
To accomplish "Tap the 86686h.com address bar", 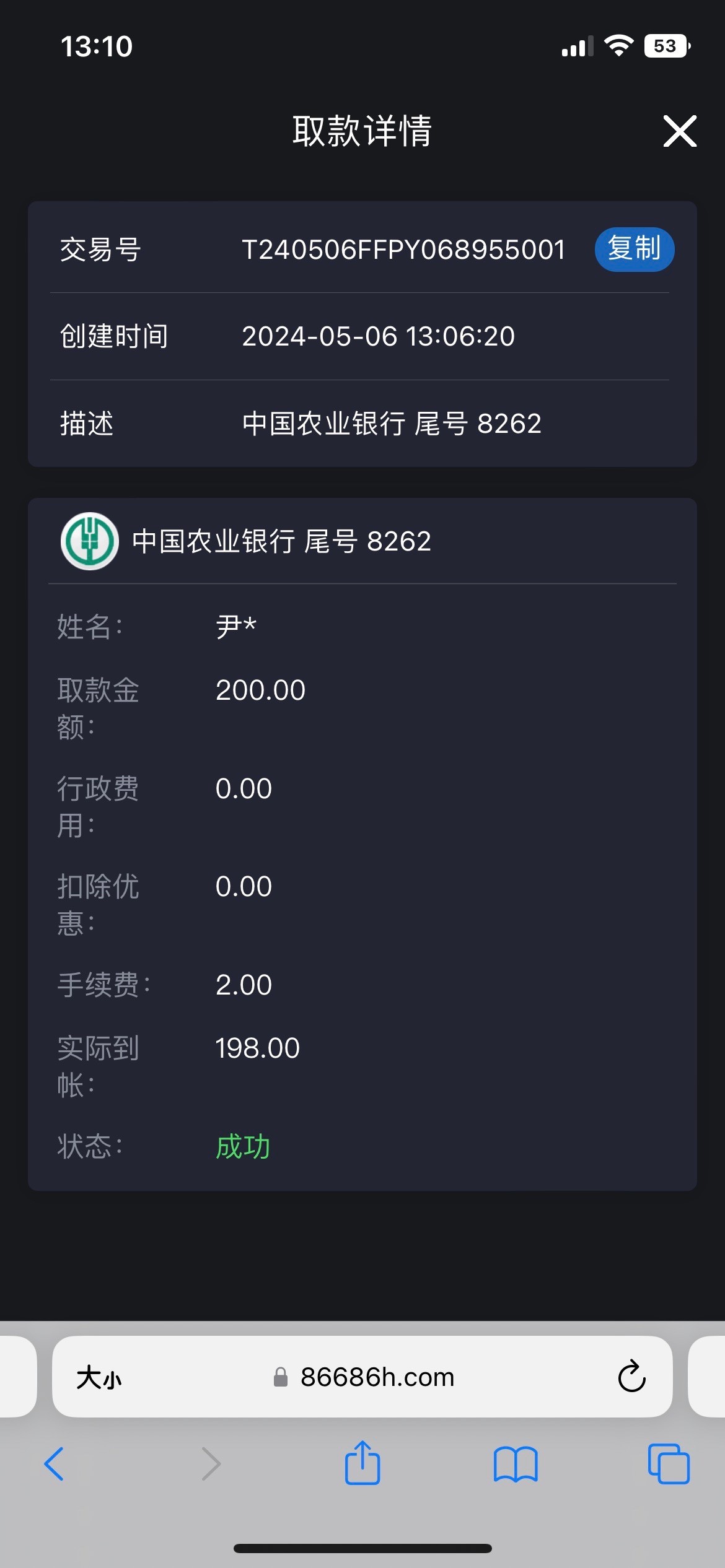I will coord(377,1377).
